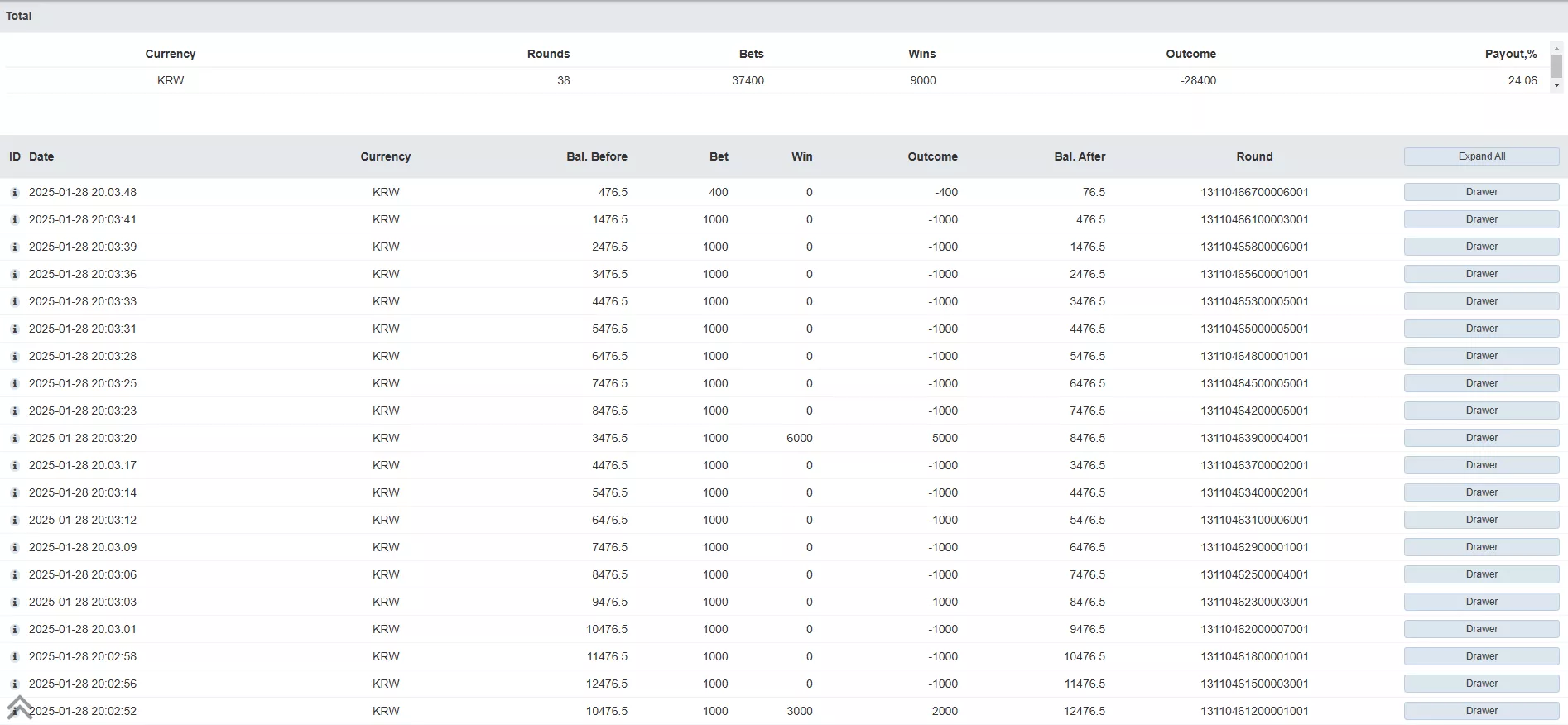Open info icon for 20:03:28 round
The width and height of the screenshot is (1568, 725).
tap(14, 356)
